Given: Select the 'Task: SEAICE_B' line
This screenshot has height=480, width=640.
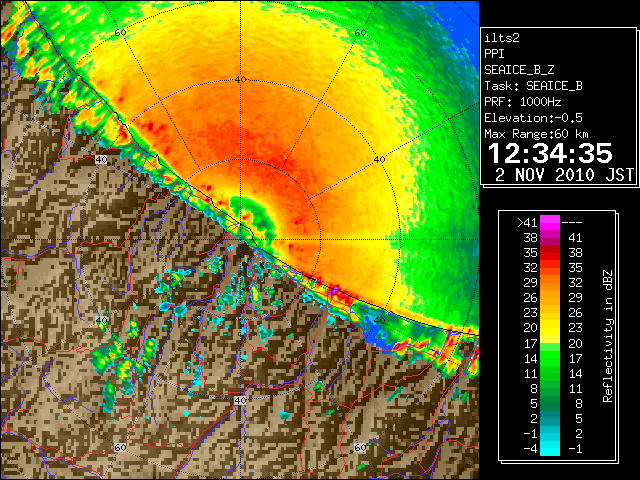Looking at the screenshot, I should tap(533, 86).
